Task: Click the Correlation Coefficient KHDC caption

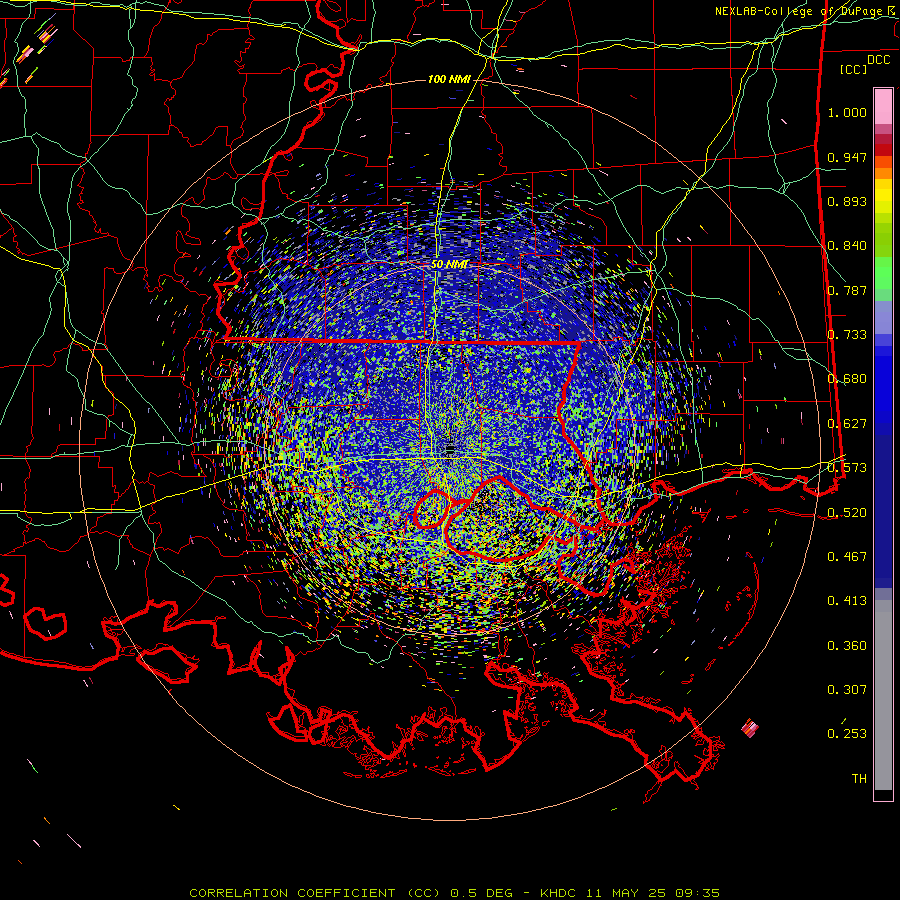Action: pos(455,893)
